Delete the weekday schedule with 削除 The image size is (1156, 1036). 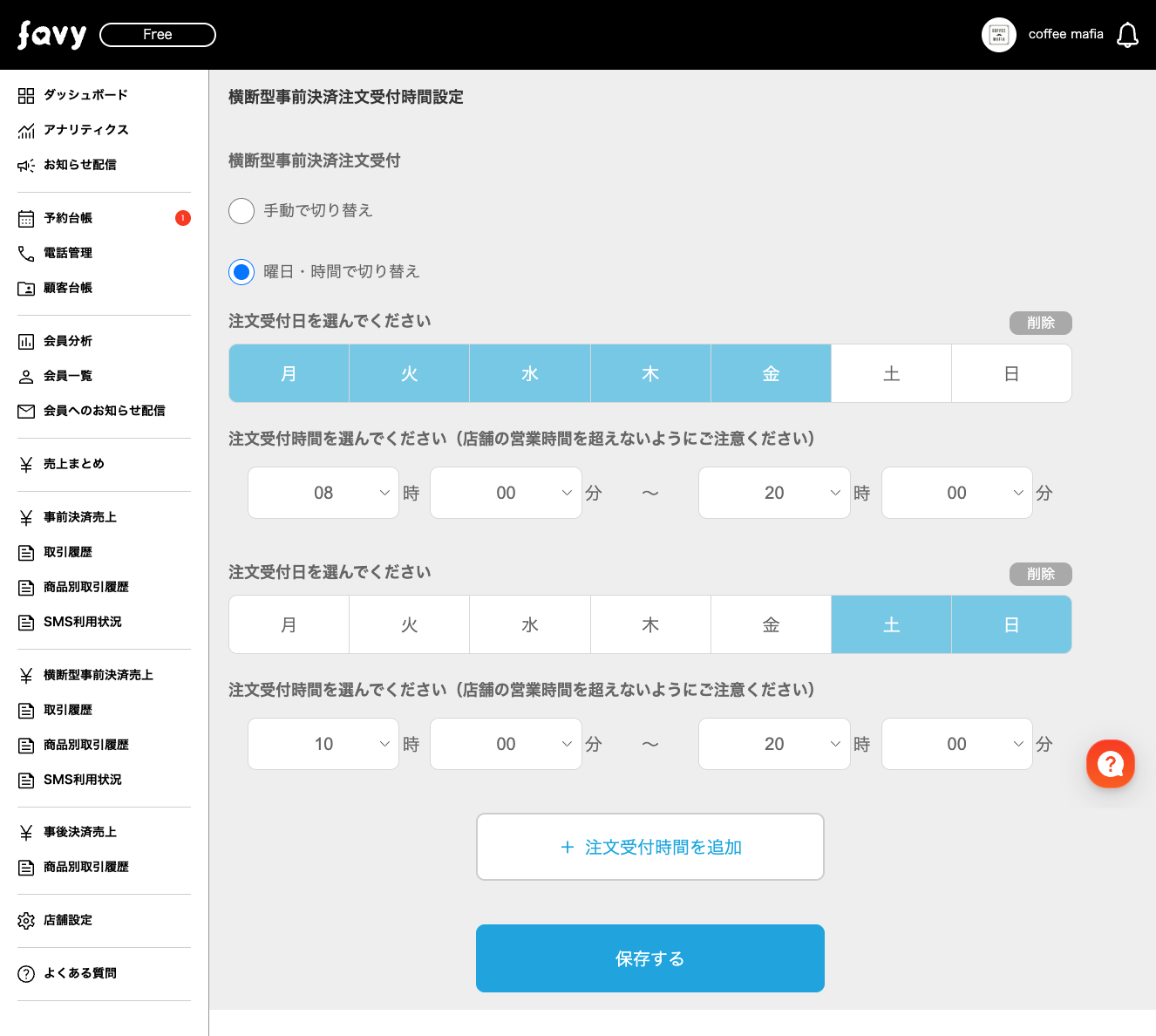(x=1041, y=323)
